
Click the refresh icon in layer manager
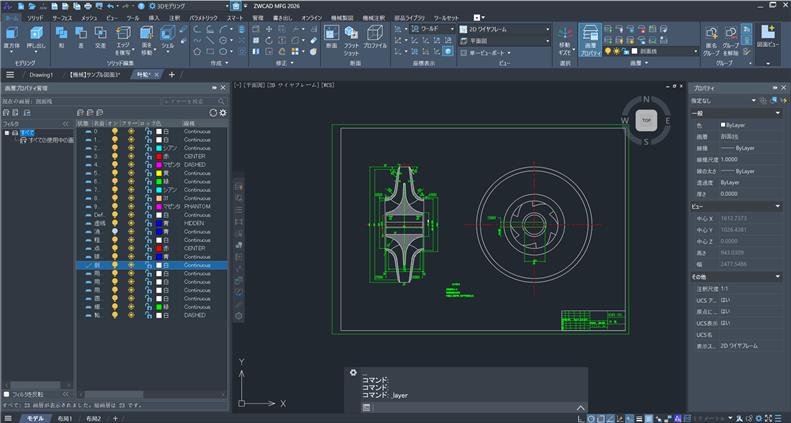coord(213,112)
